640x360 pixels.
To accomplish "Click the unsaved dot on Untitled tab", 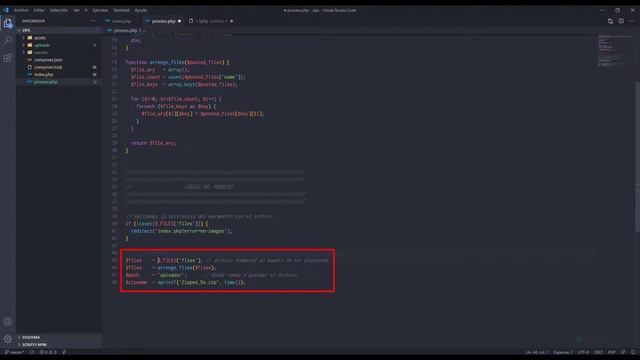I will coord(231,21).
